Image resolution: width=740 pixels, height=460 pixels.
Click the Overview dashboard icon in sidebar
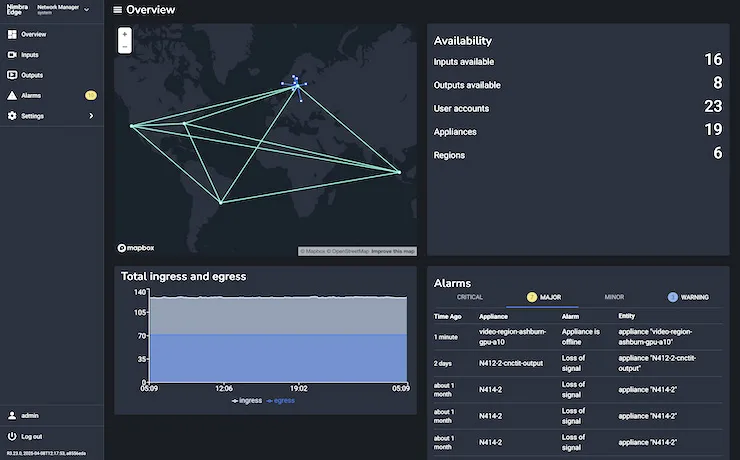12,34
